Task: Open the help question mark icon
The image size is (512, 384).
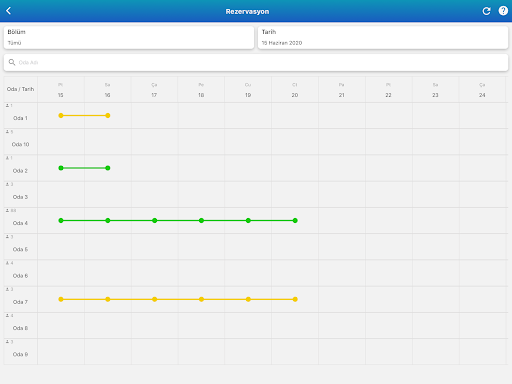Action: pyautogui.click(x=503, y=11)
